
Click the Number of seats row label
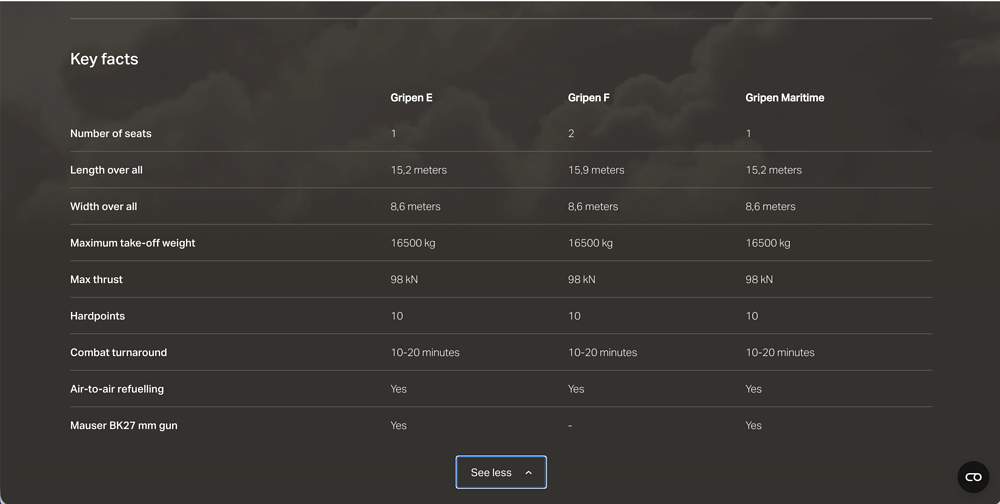(111, 133)
